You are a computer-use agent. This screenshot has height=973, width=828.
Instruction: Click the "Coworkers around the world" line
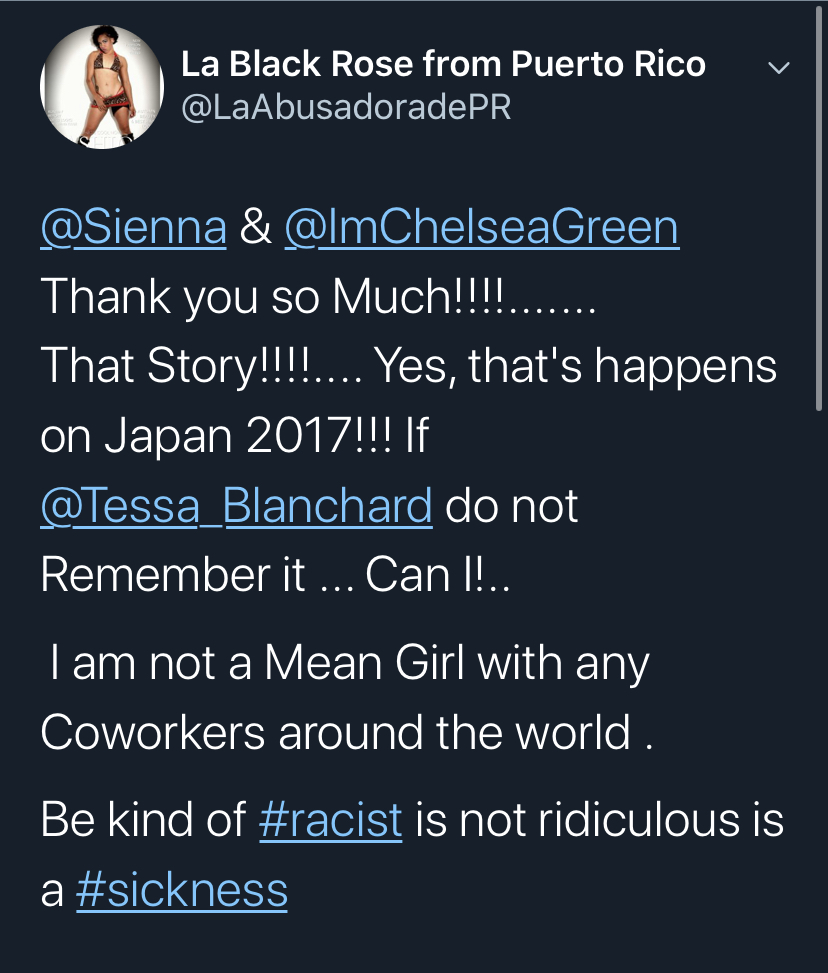click(346, 733)
